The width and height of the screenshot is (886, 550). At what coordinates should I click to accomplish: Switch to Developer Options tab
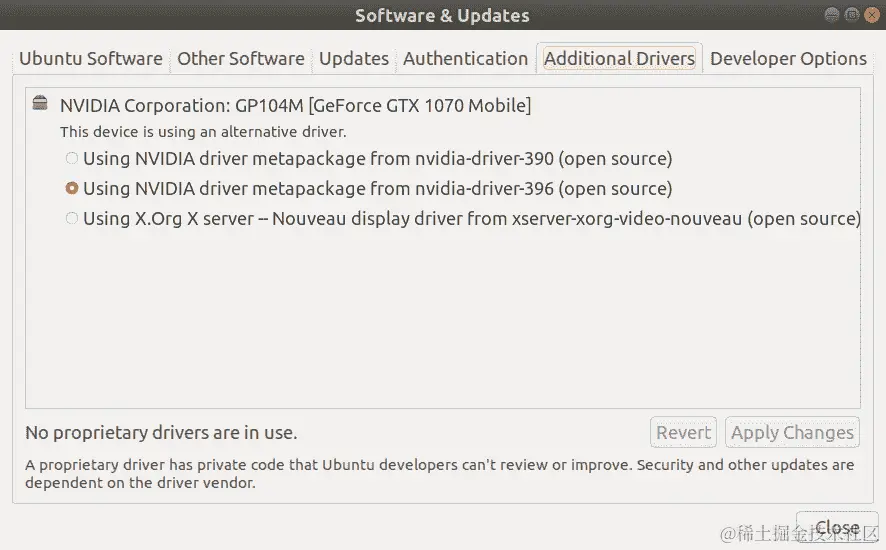788,59
